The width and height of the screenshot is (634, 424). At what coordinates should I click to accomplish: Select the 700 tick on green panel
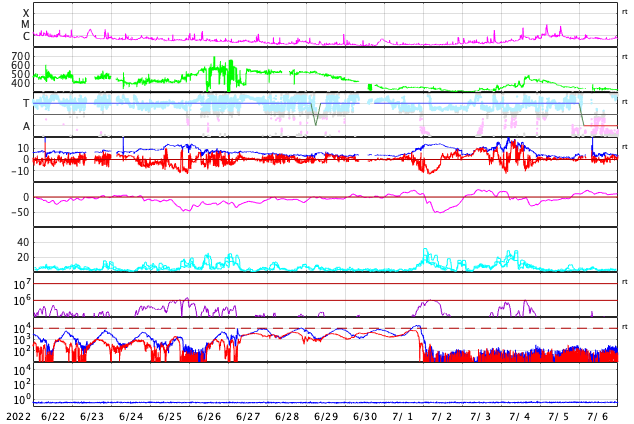pyautogui.click(x=21, y=56)
